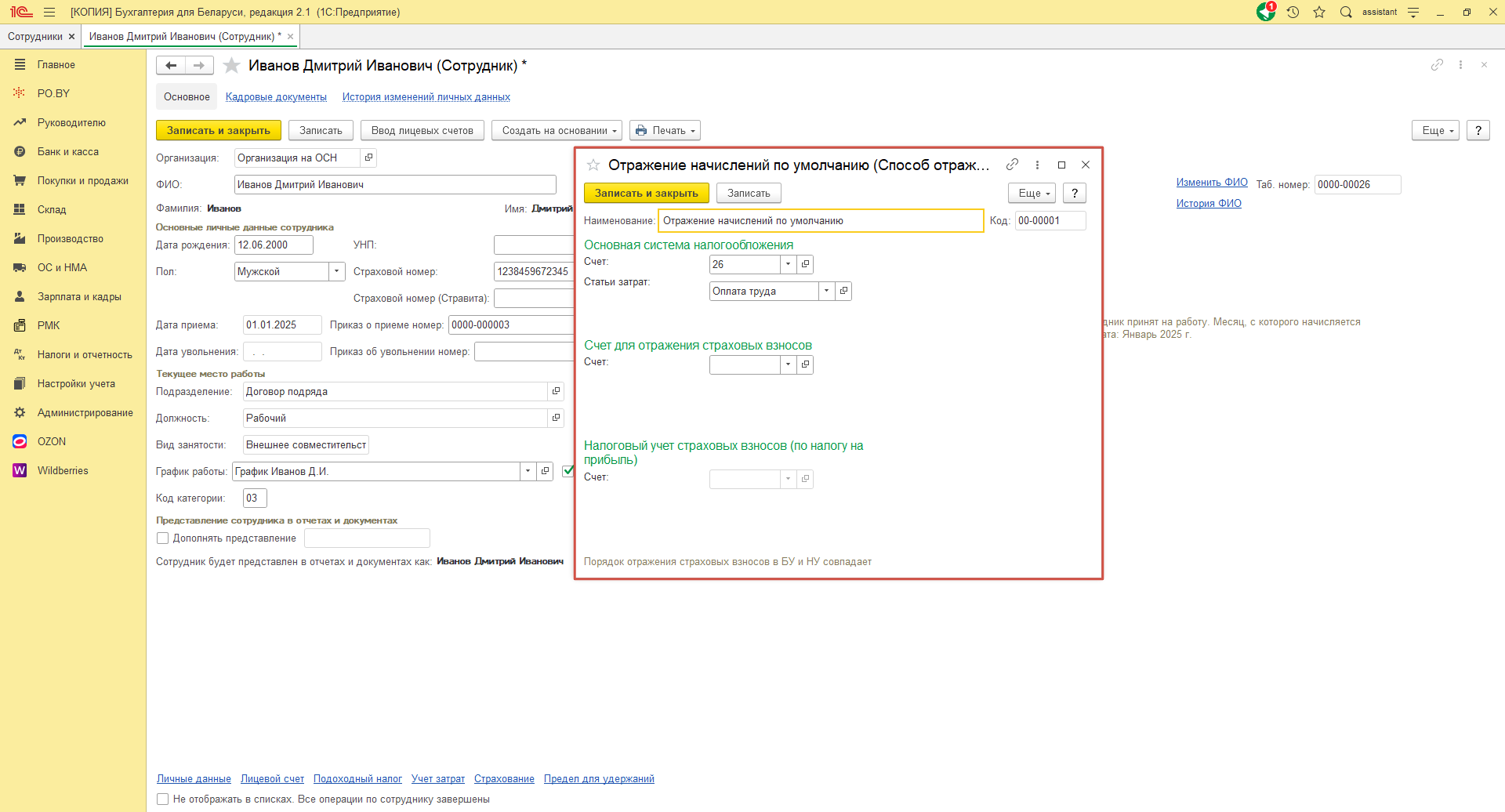This screenshot has height=812, width=1505.
Task: Open the 'Подоходный налог' link
Action: (x=357, y=778)
